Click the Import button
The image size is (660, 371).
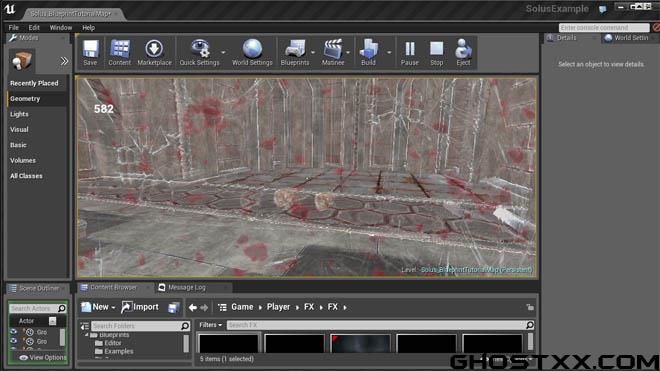click(x=140, y=307)
